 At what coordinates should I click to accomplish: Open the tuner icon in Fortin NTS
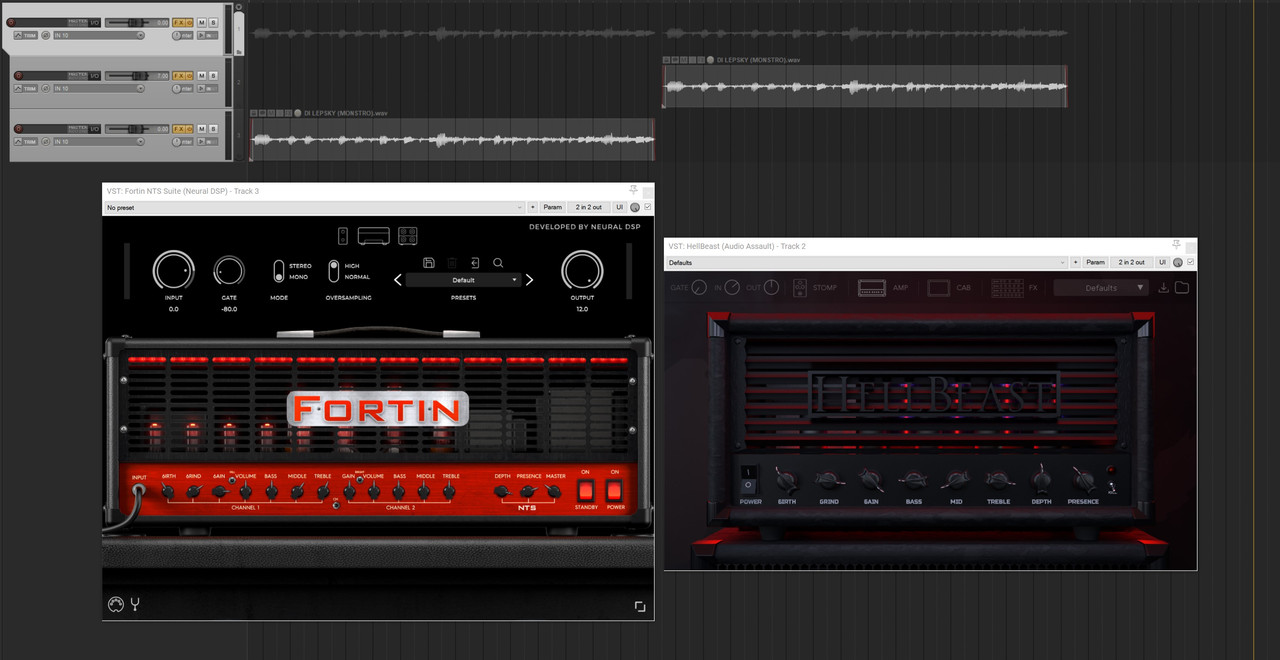(x=135, y=604)
